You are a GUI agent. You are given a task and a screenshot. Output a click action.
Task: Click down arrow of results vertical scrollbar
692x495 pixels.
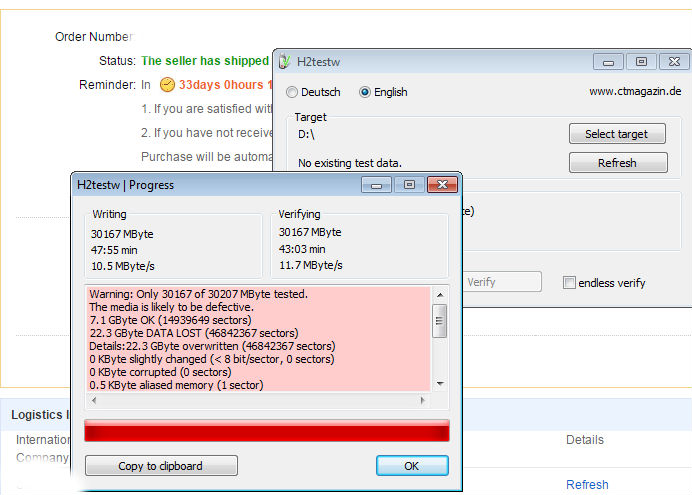440,384
